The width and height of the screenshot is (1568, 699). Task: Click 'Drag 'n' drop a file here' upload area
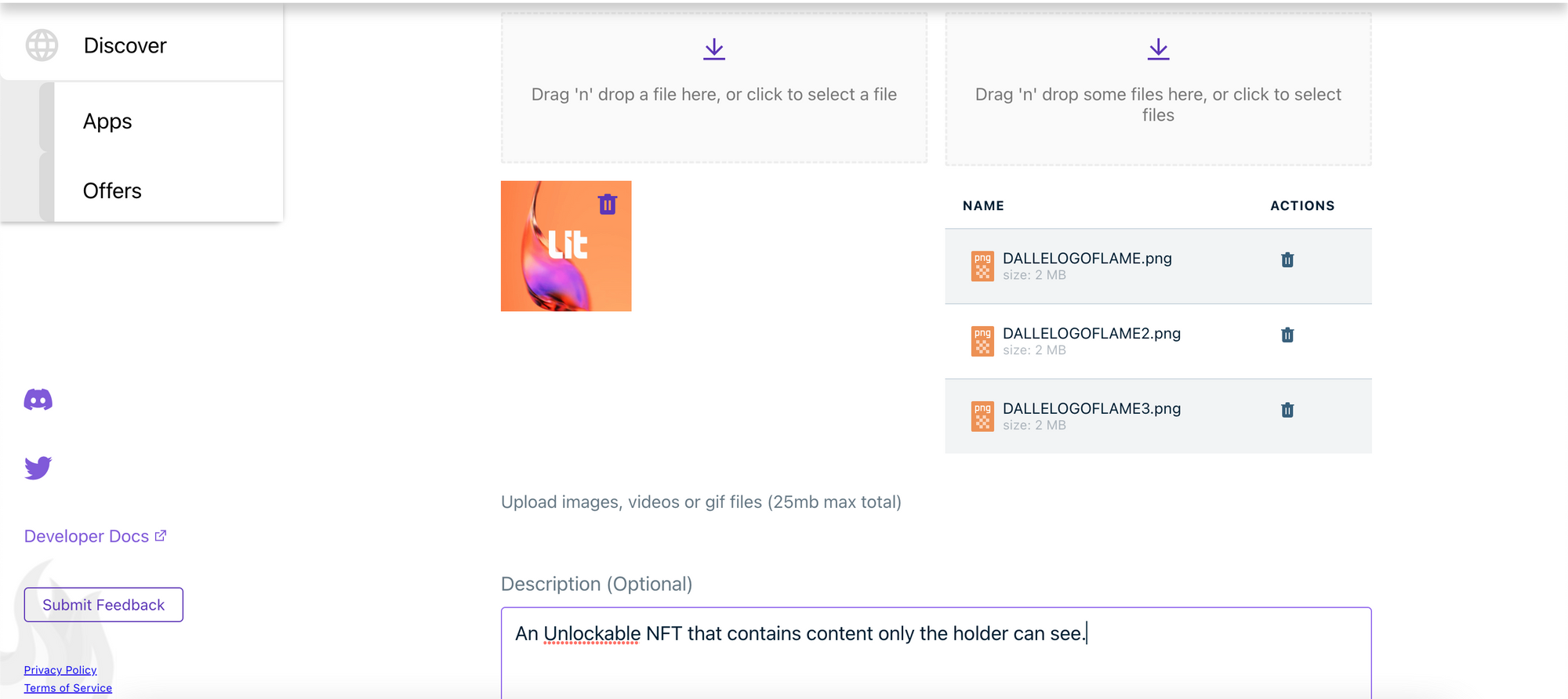[x=714, y=88]
